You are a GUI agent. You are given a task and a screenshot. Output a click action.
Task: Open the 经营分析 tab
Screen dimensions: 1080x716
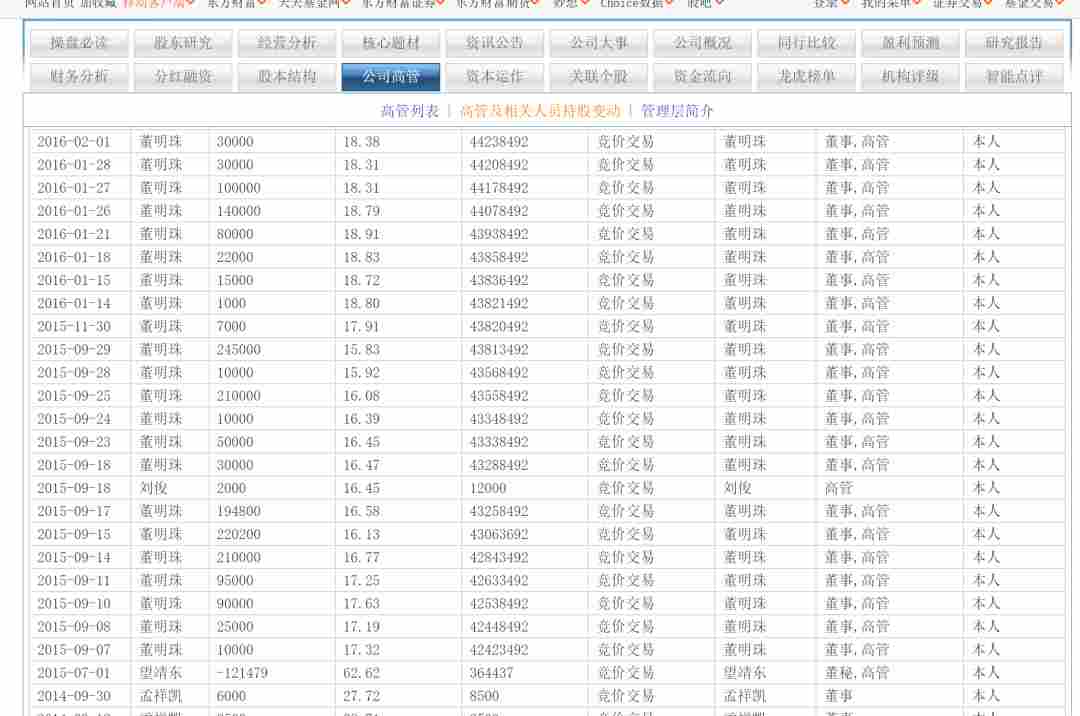[287, 43]
